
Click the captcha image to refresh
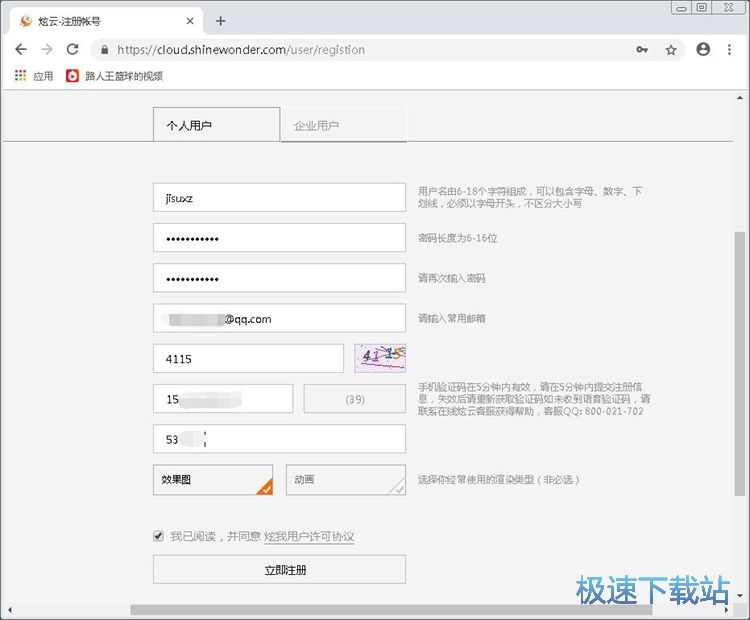[380, 358]
